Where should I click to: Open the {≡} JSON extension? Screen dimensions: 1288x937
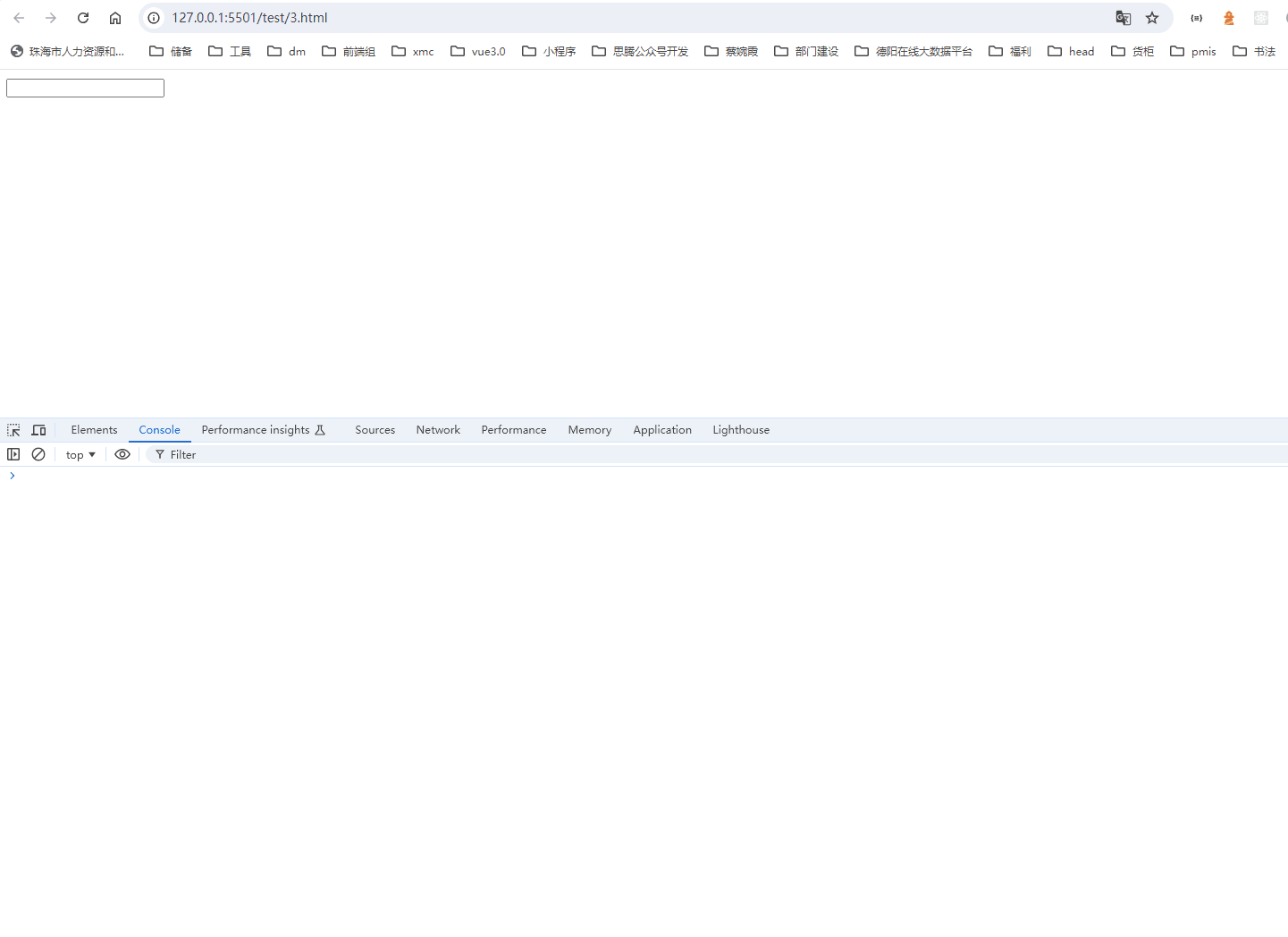point(1196,17)
